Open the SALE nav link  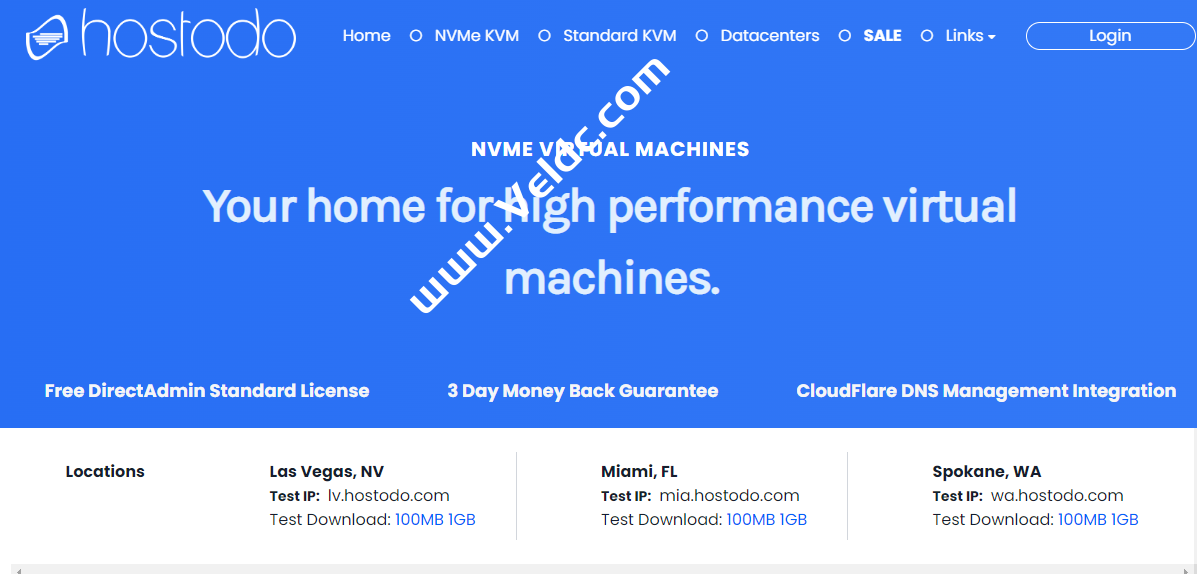(882, 36)
